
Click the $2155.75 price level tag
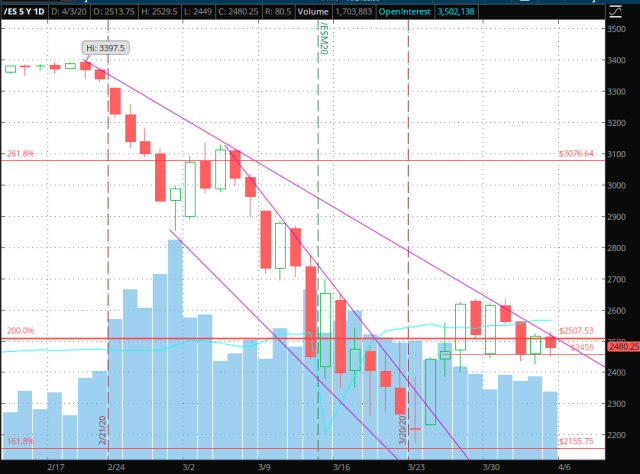576,441
